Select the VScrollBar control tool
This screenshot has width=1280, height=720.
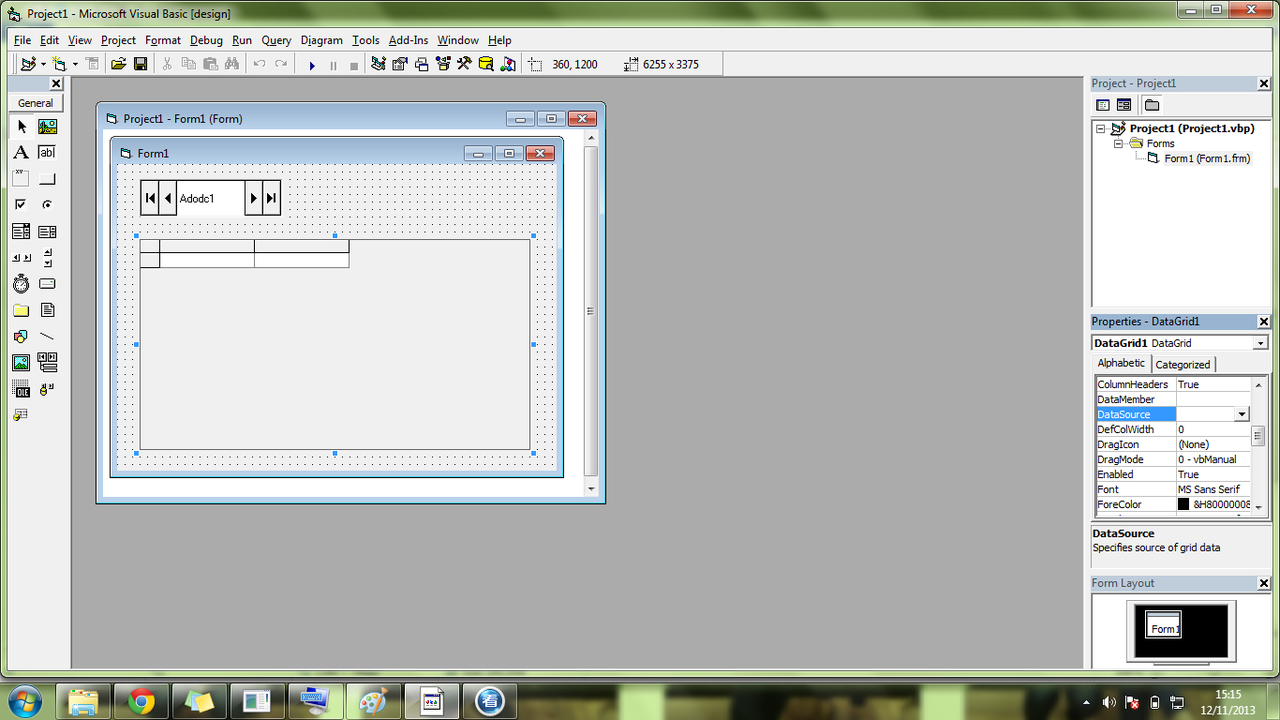point(47,258)
